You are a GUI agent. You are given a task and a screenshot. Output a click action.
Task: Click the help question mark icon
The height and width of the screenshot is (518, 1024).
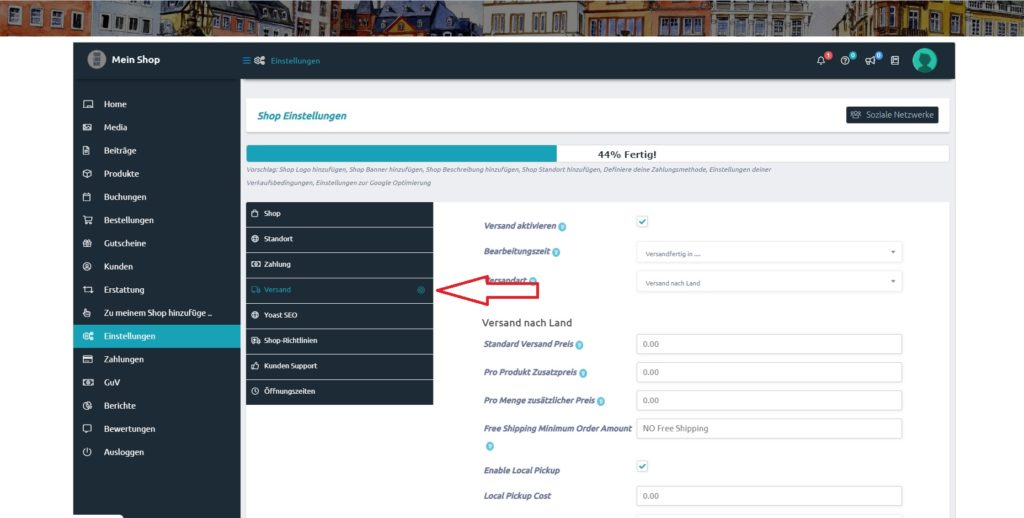tap(845, 61)
